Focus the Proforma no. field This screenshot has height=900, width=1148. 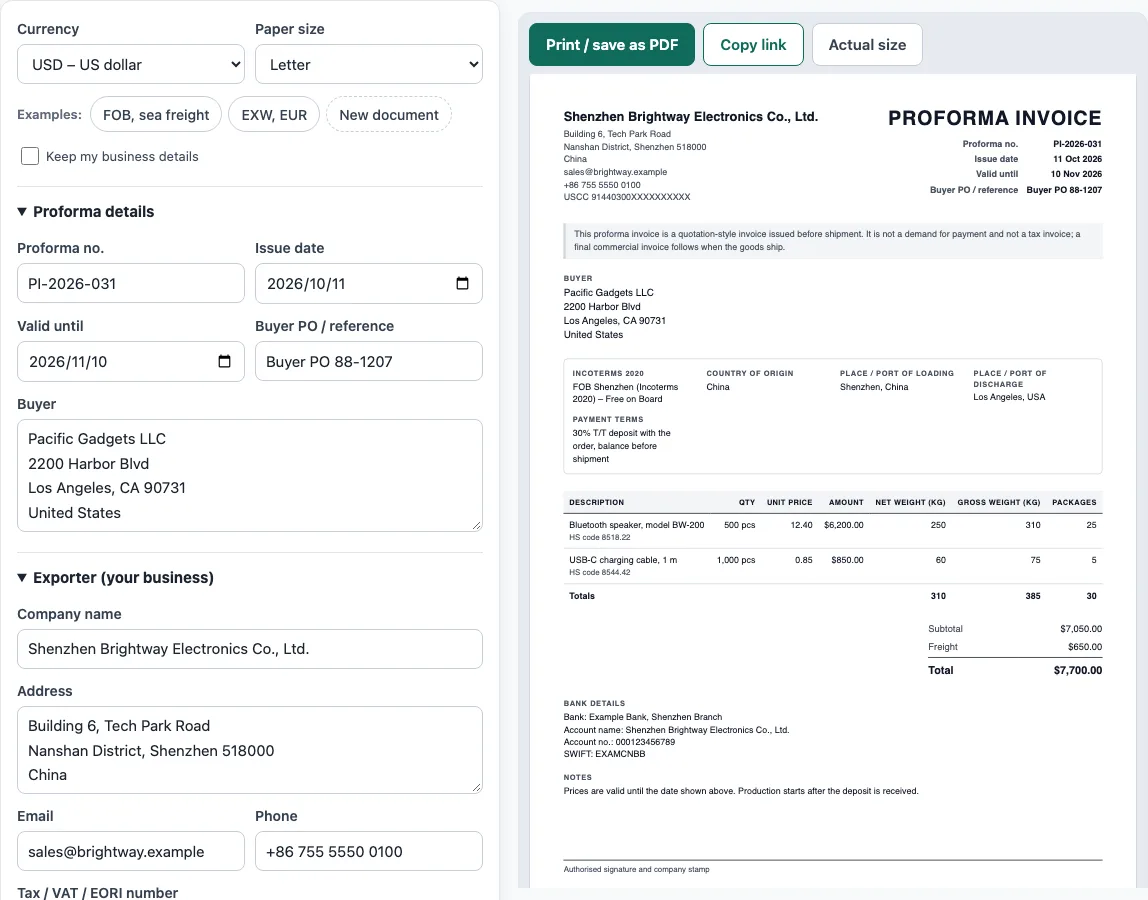[131, 283]
